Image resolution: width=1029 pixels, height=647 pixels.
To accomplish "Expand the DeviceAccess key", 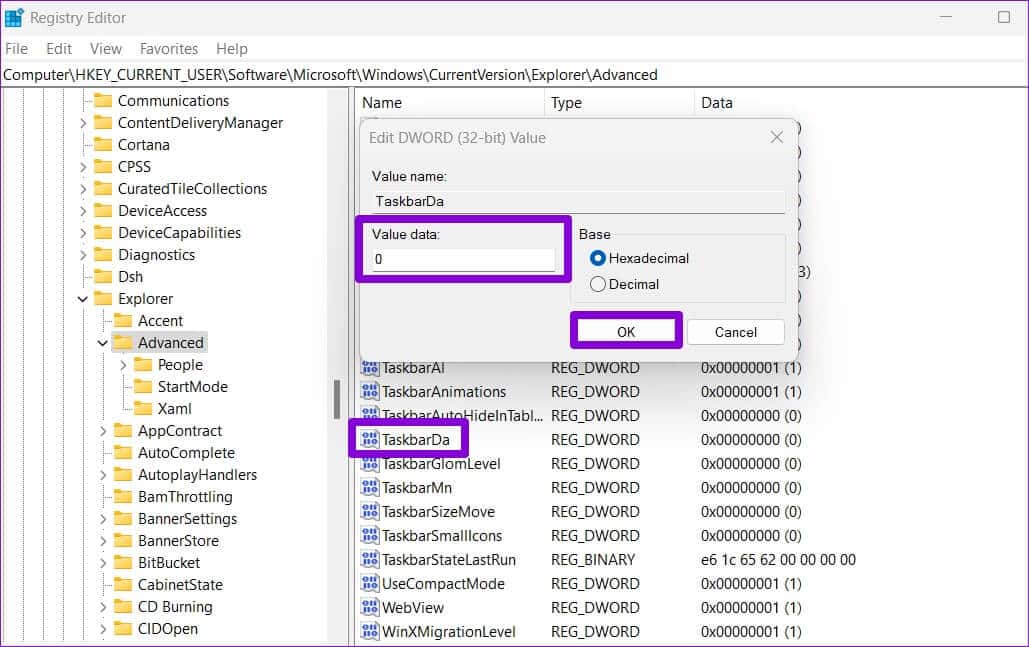I will click(83, 211).
